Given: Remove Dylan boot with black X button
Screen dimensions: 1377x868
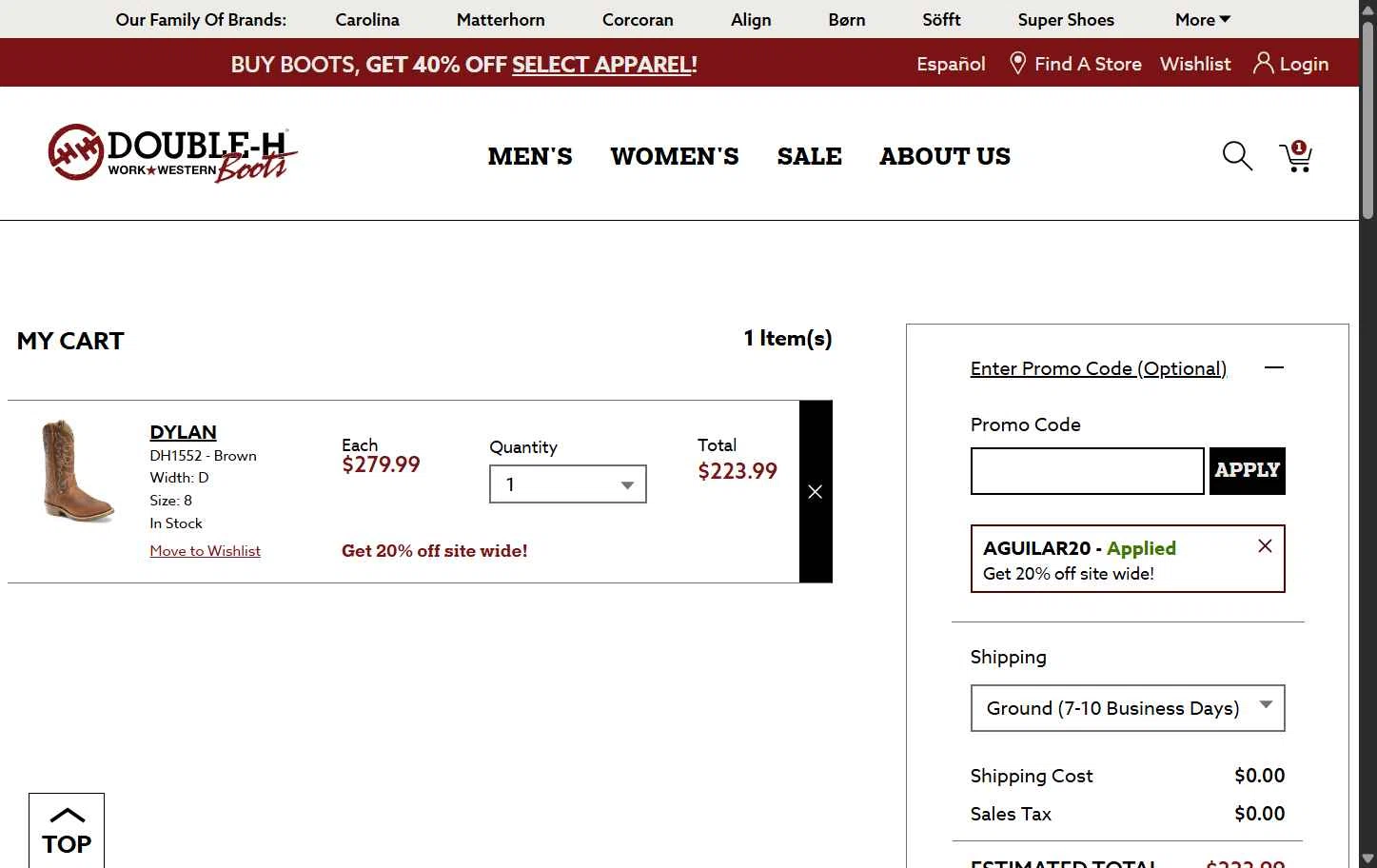Looking at the screenshot, I should [816, 491].
